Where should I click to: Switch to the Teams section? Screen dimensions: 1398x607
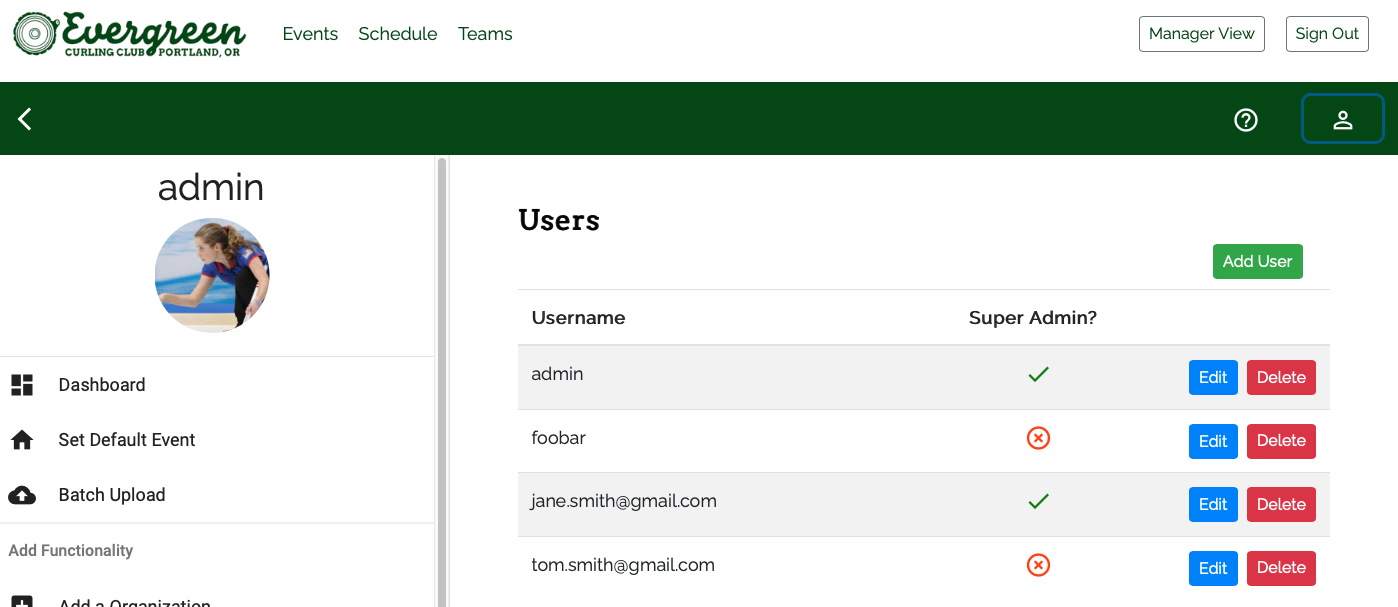[x=485, y=33]
